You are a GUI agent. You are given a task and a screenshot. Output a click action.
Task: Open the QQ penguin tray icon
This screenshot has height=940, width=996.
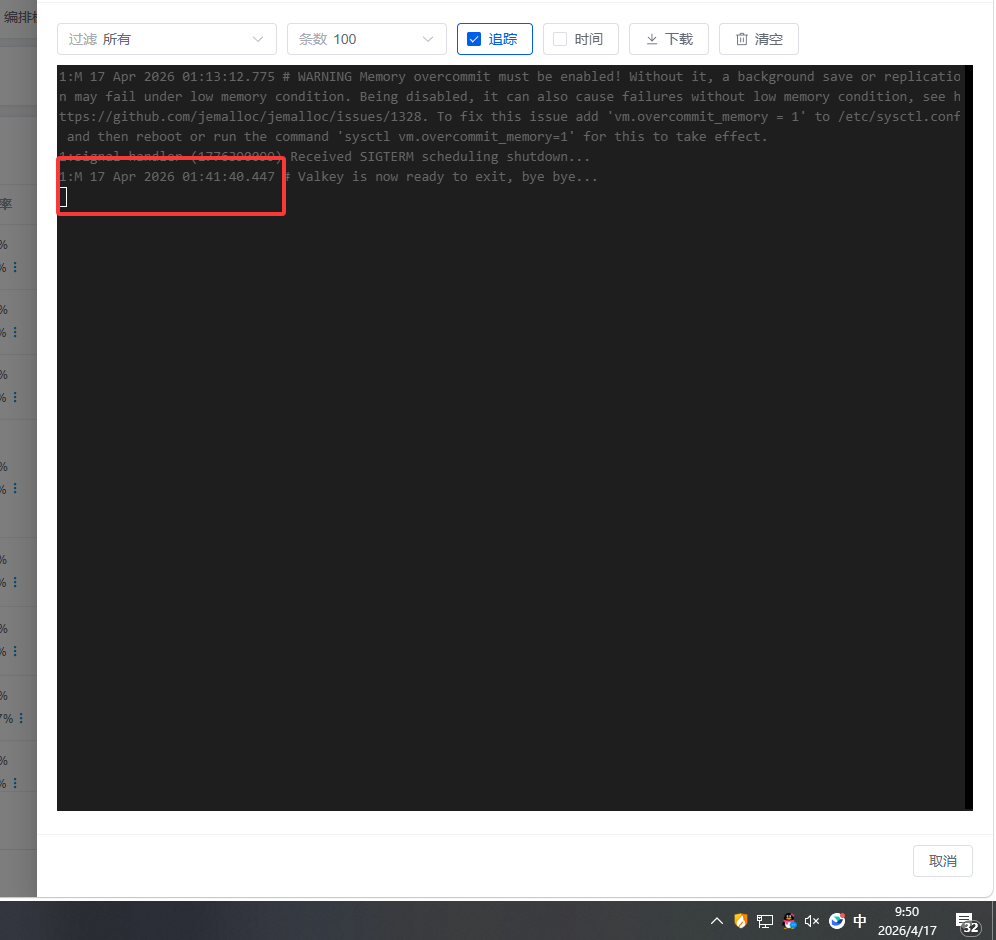tap(789, 921)
